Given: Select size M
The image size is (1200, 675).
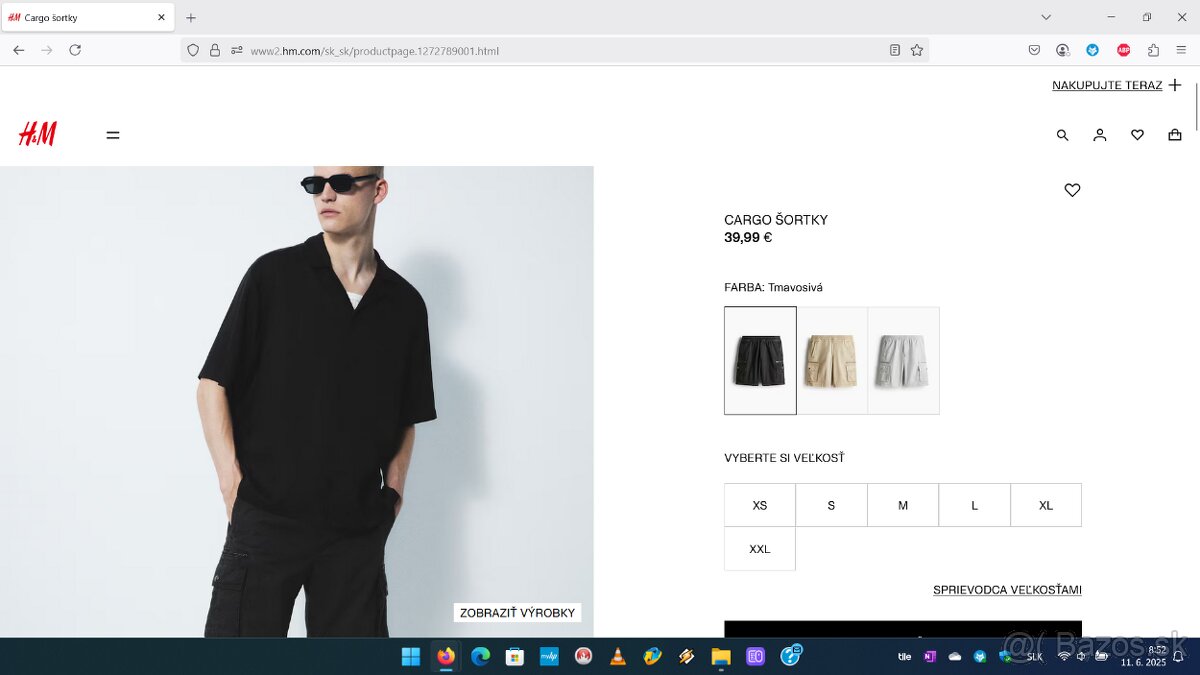Looking at the screenshot, I should tap(903, 505).
